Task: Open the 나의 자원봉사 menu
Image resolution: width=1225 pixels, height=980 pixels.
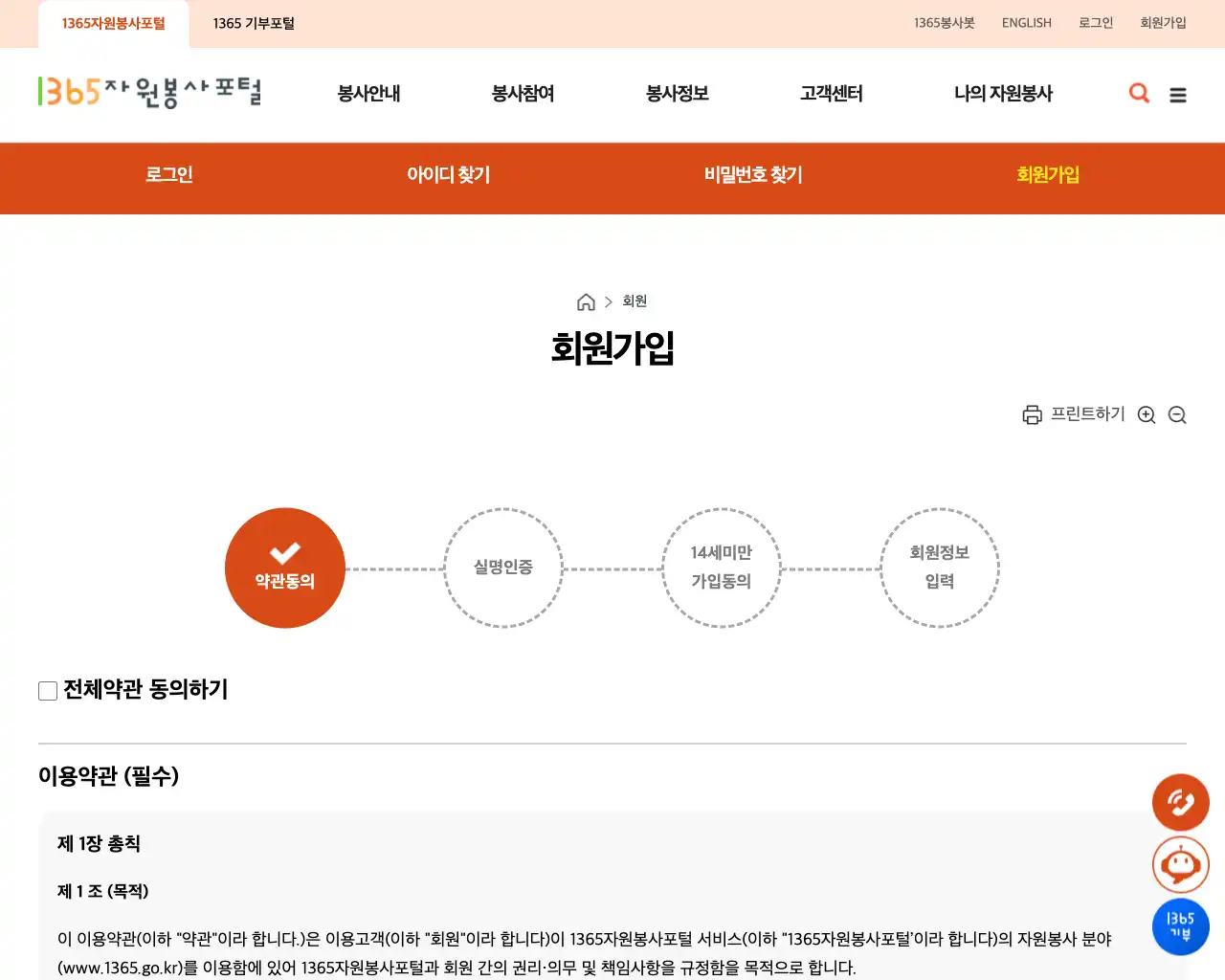Action: 1004,94
